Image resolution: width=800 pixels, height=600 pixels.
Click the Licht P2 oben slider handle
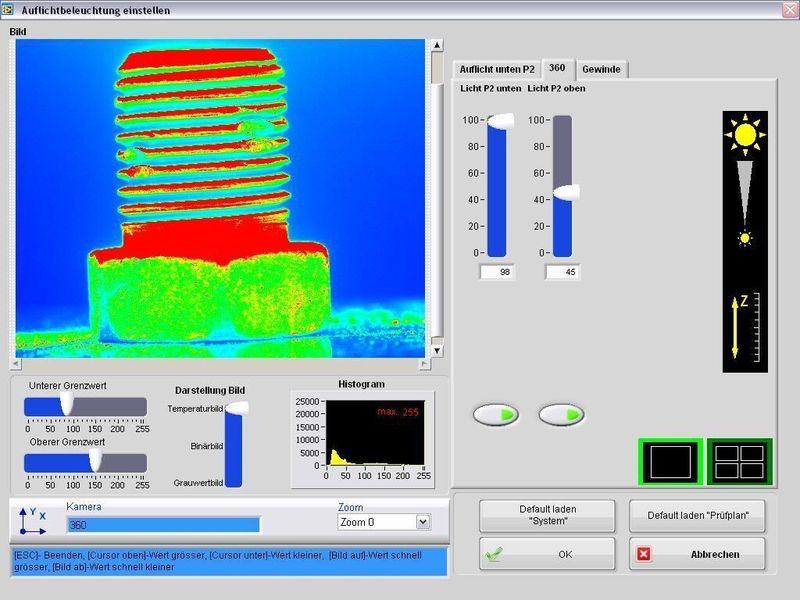click(x=564, y=191)
